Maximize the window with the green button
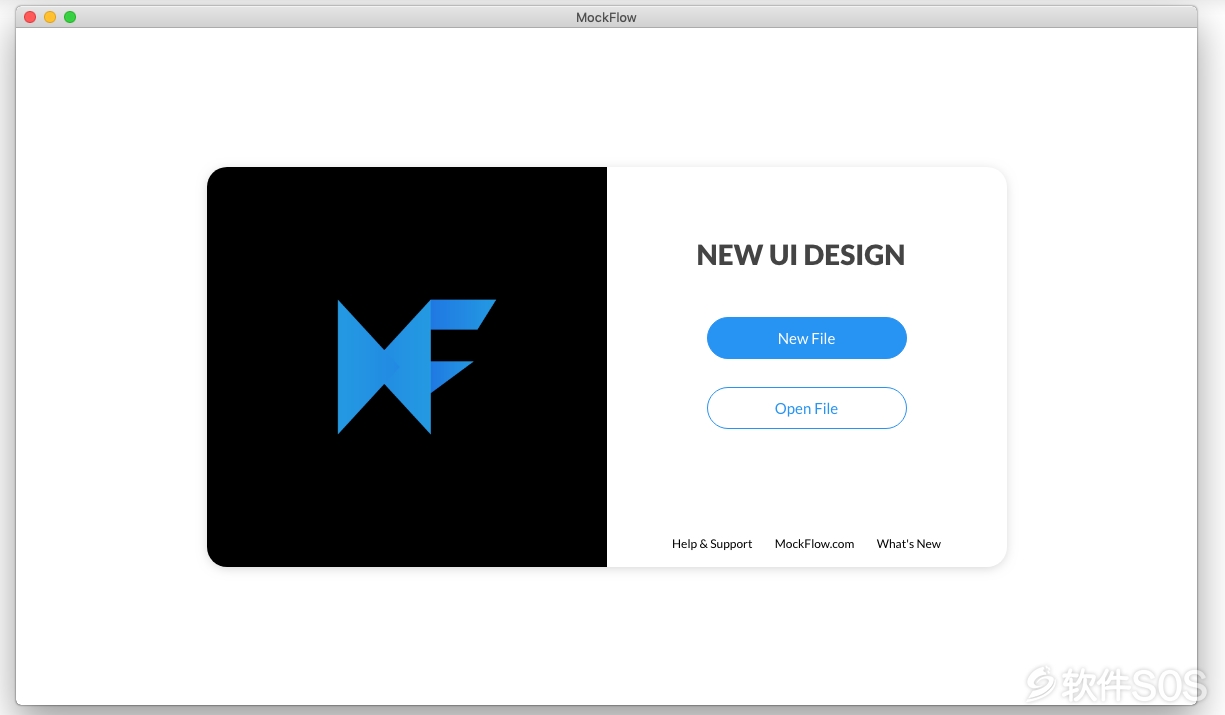This screenshot has width=1225, height=715. [70, 17]
